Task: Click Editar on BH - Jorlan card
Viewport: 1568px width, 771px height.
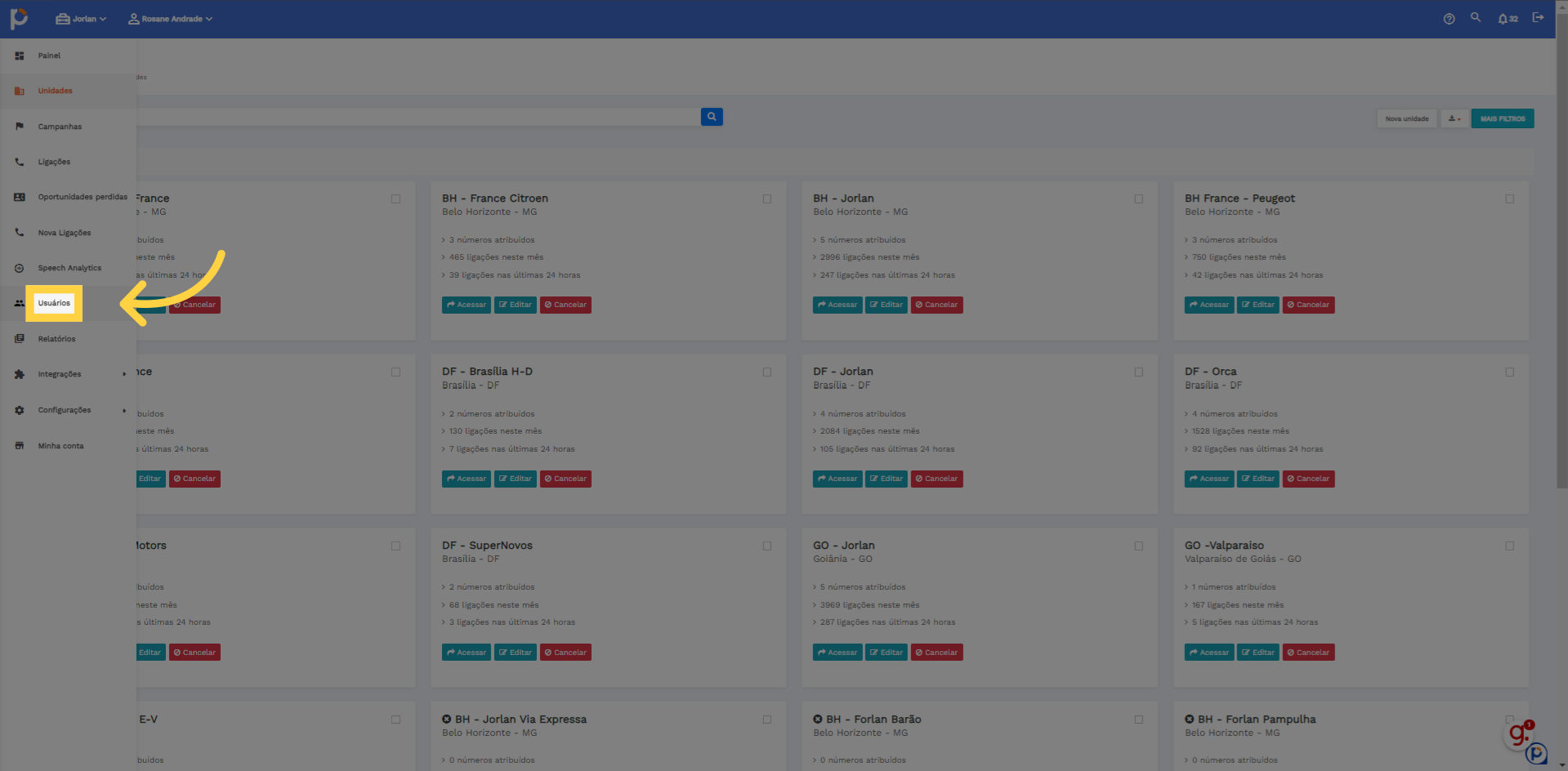Action: 887,305
